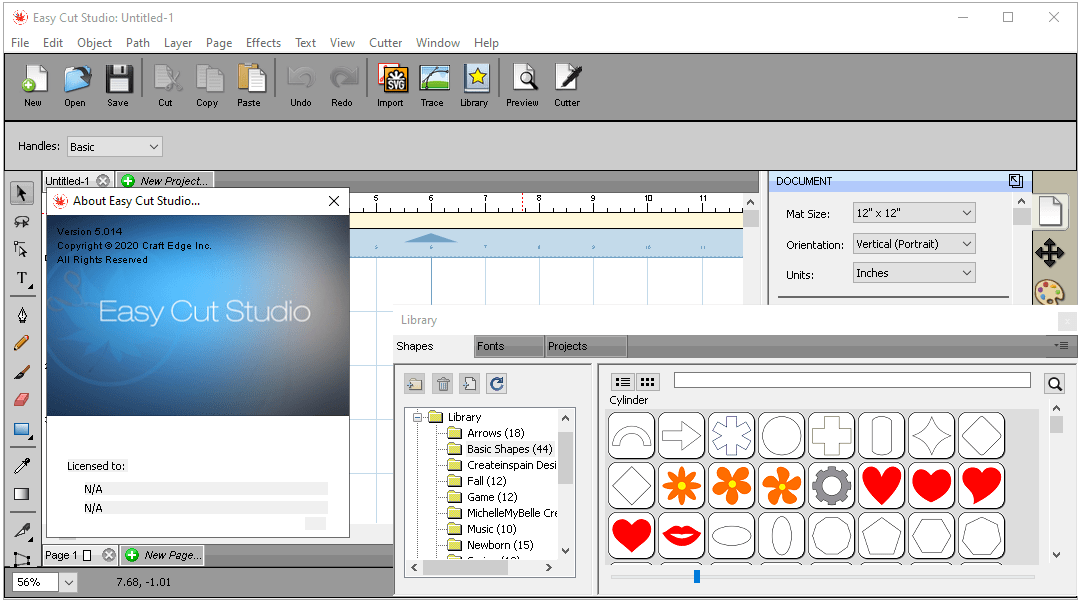Click the library thumbnail size slider
Image resolution: width=1082 pixels, height=600 pixels.
tap(697, 576)
